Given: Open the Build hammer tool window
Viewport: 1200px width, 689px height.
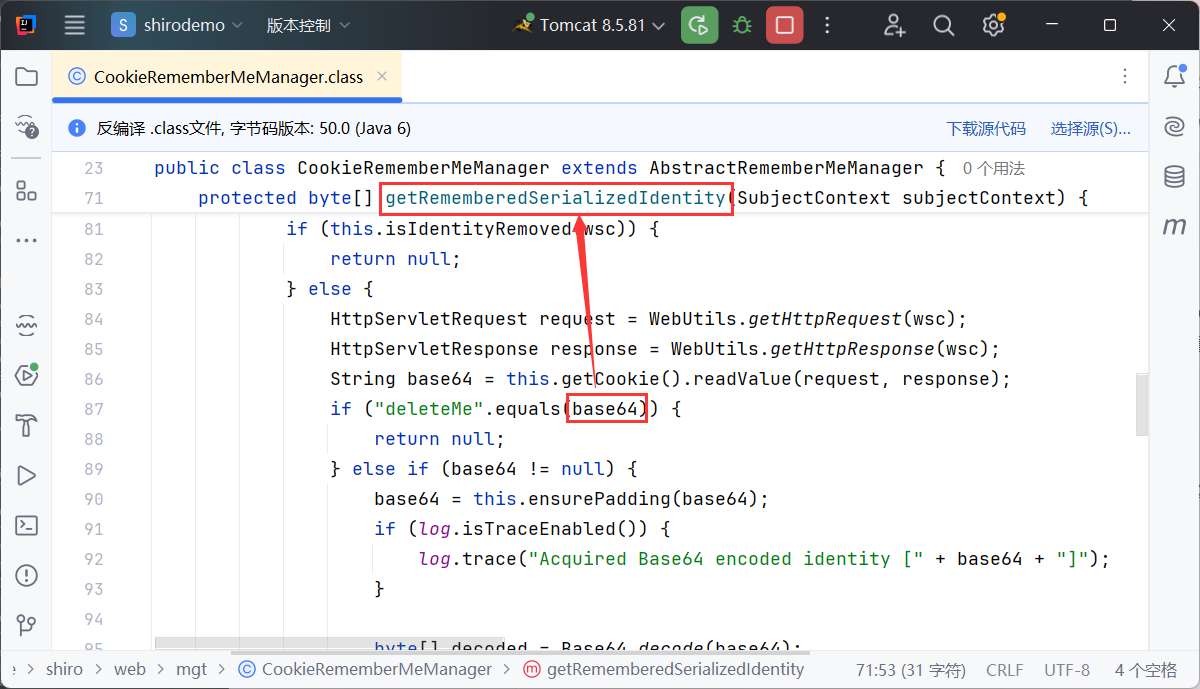Looking at the screenshot, I should tap(26, 425).
